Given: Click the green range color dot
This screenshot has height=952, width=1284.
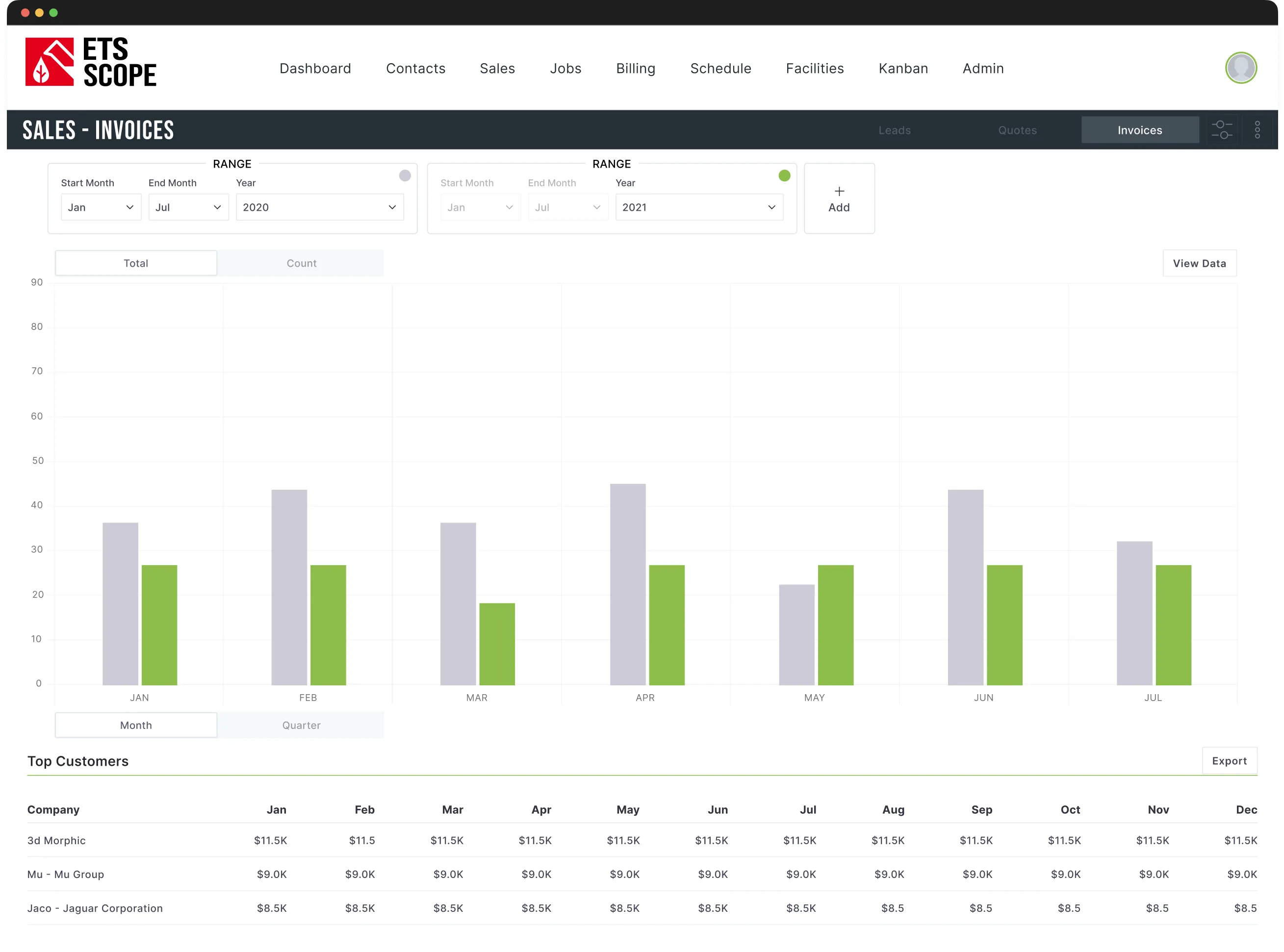Looking at the screenshot, I should click(x=784, y=176).
